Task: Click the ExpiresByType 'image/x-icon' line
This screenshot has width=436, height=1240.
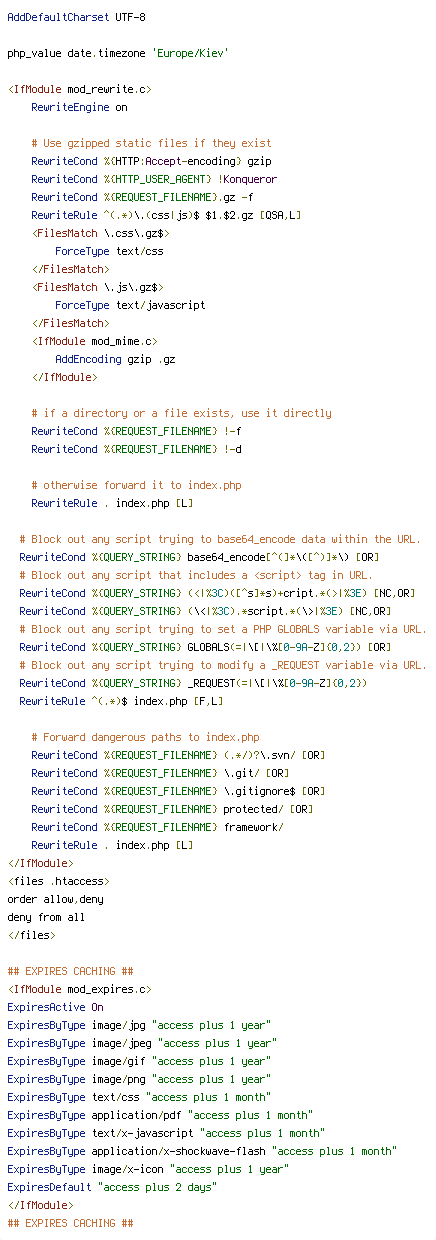Action: click(x=148, y=1169)
